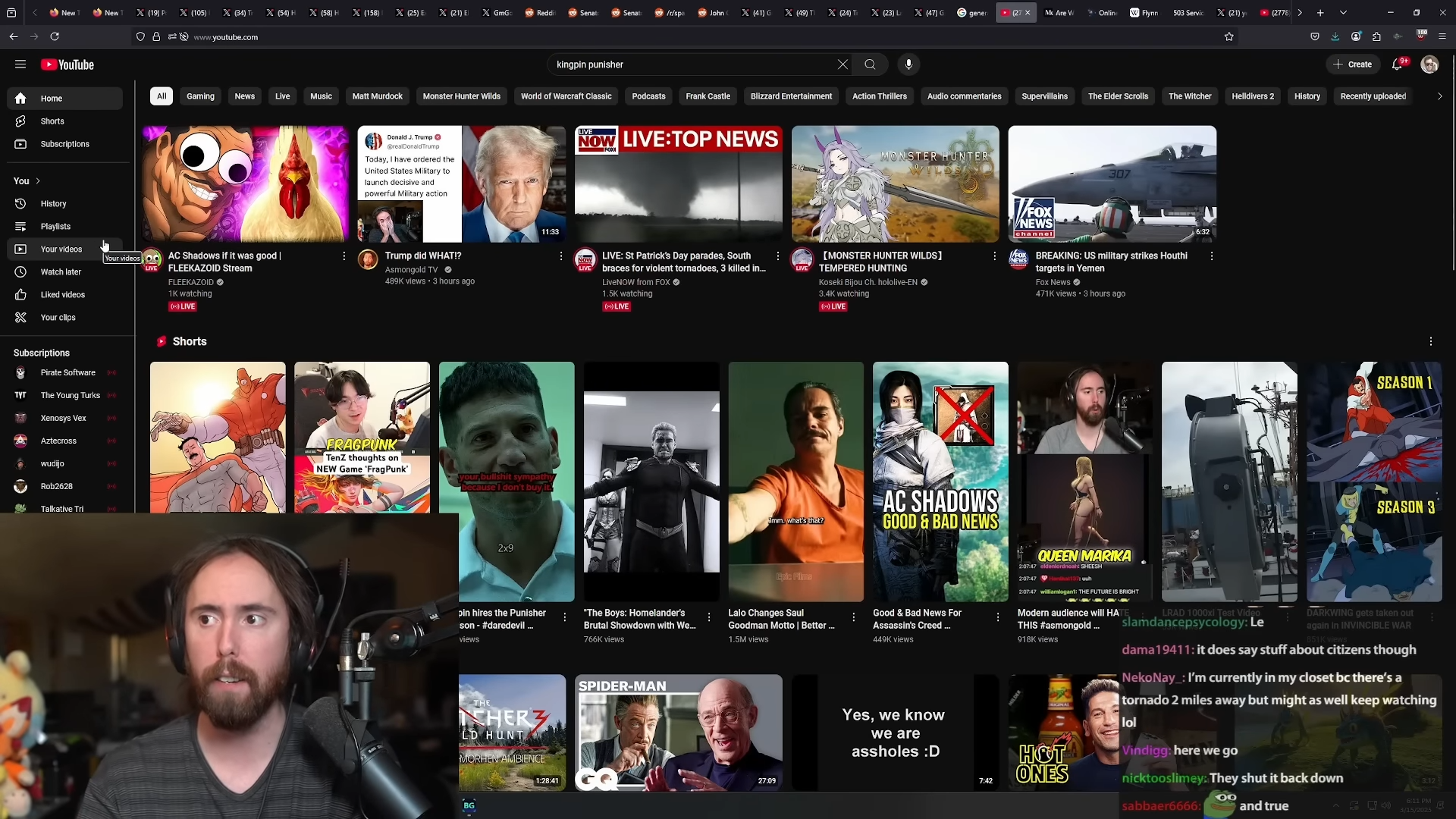
Task: Clear the search box text
Action: 843,64
